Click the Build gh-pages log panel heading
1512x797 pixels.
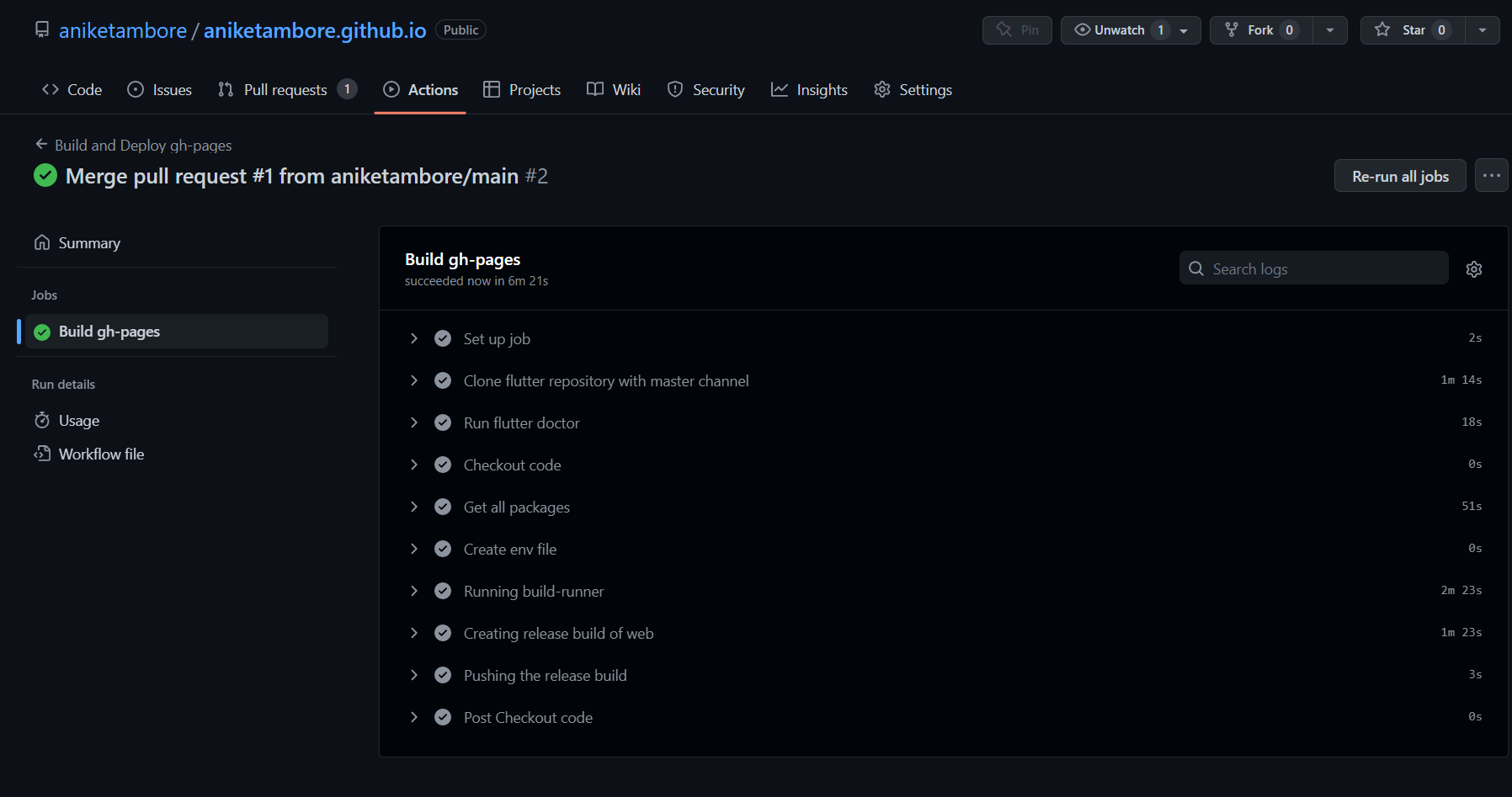[x=463, y=259]
